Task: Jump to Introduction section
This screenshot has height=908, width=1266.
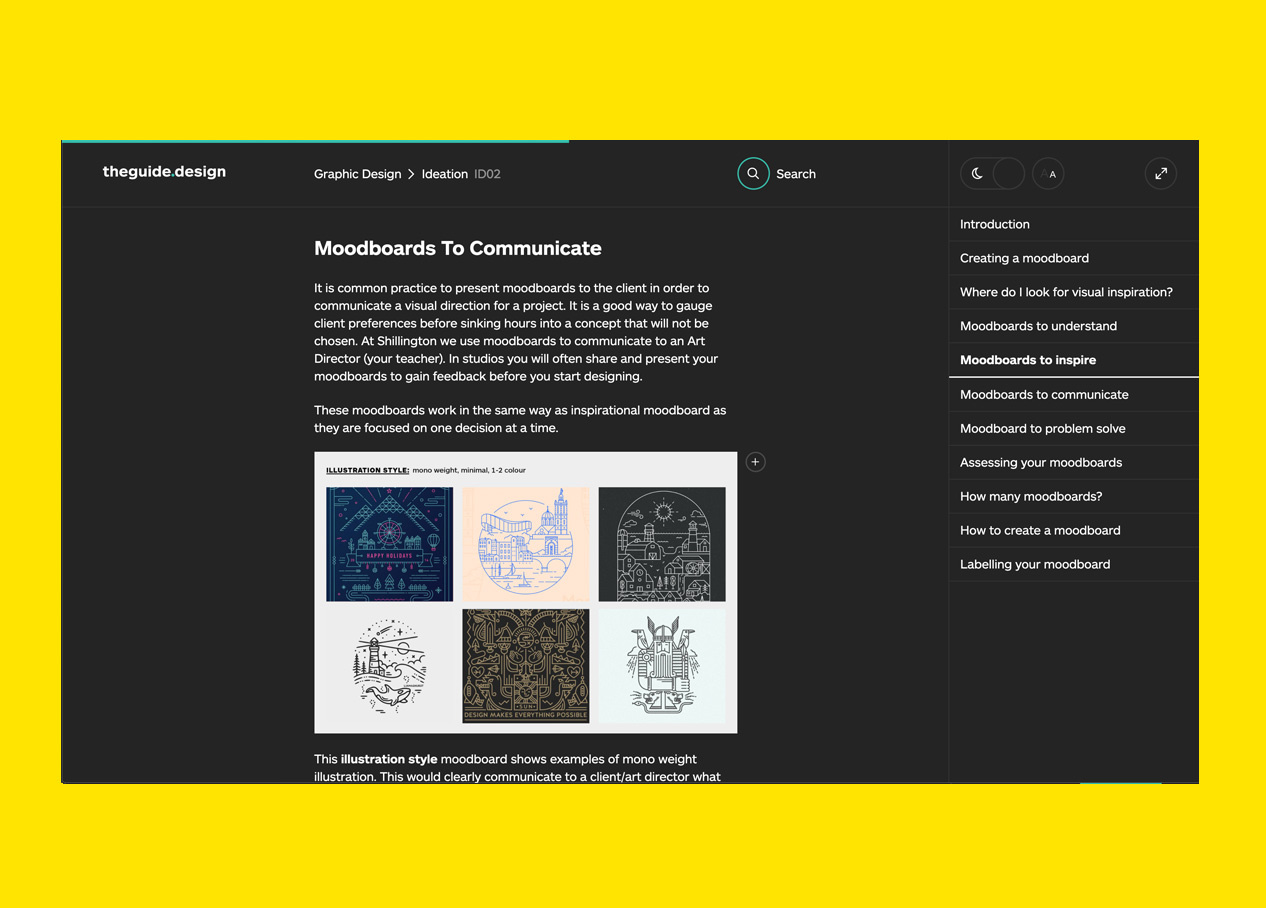Action: (994, 224)
